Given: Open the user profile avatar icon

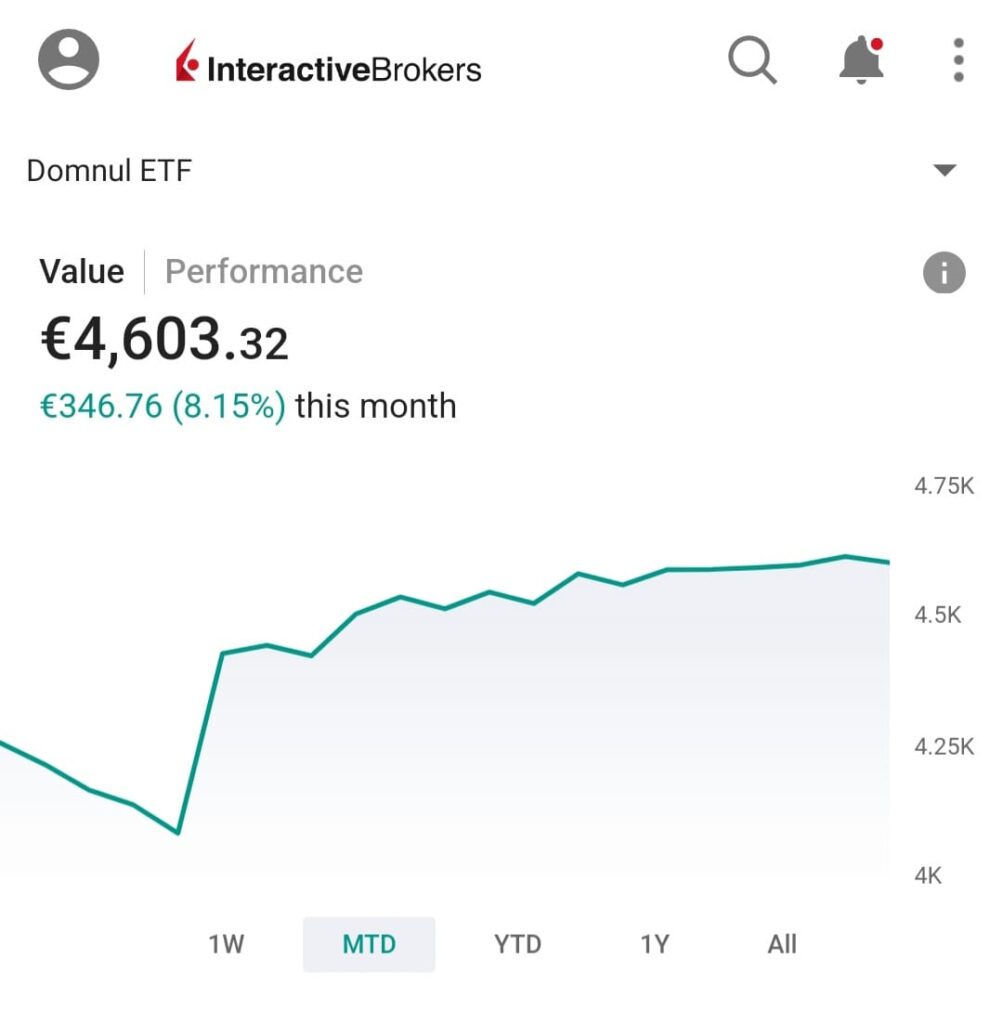Looking at the screenshot, I should tap(68, 60).
